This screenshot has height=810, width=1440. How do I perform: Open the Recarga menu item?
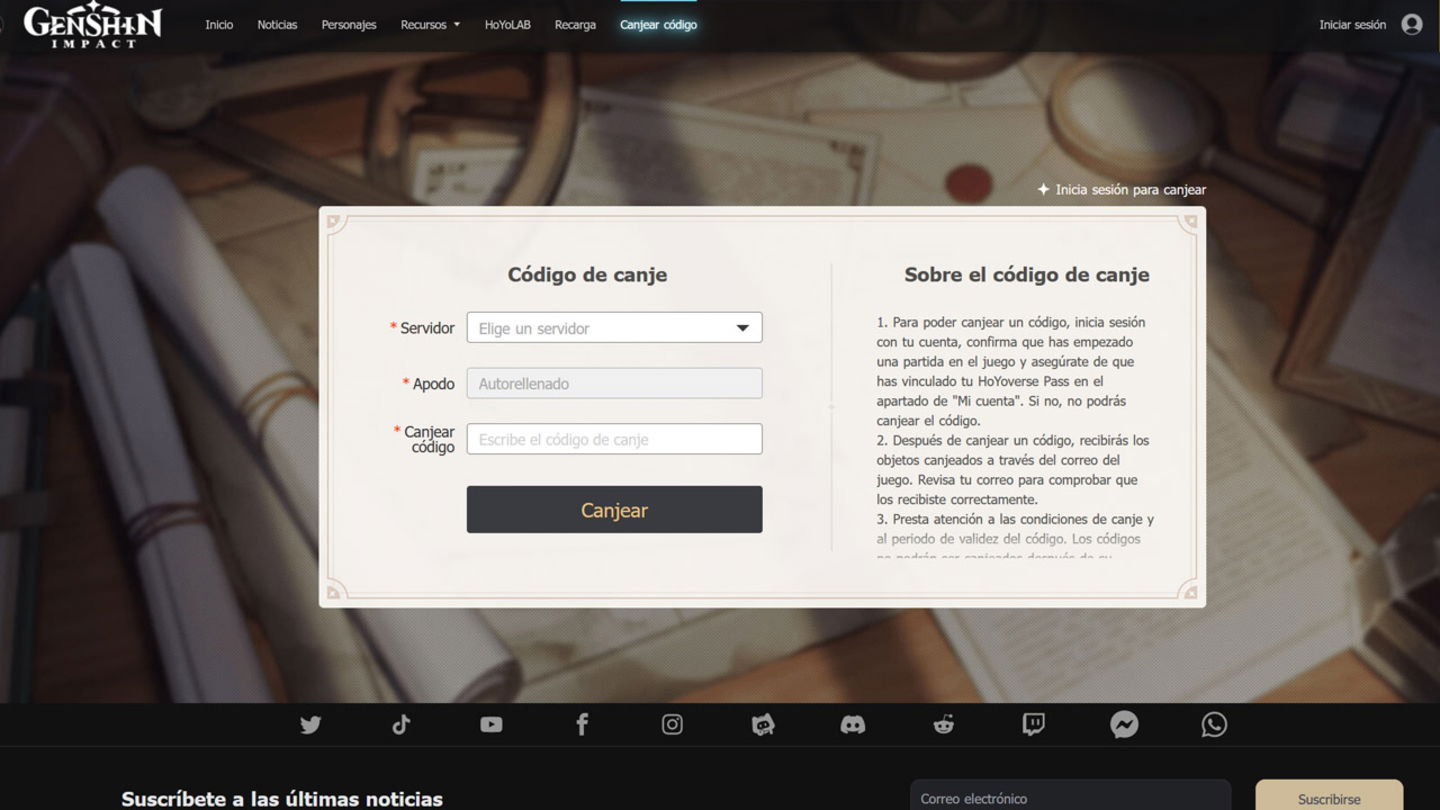click(x=575, y=25)
